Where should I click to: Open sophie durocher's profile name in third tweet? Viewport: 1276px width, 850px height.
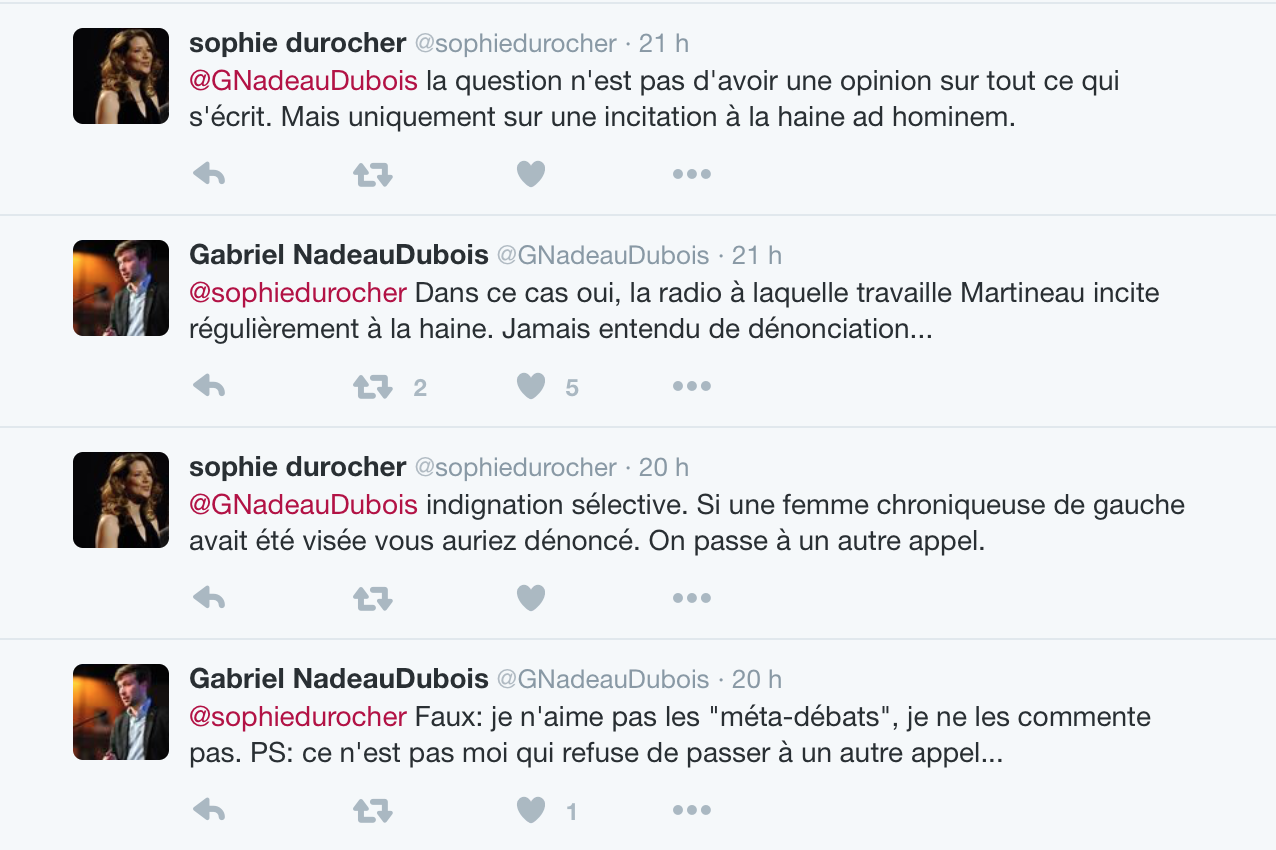click(x=298, y=467)
